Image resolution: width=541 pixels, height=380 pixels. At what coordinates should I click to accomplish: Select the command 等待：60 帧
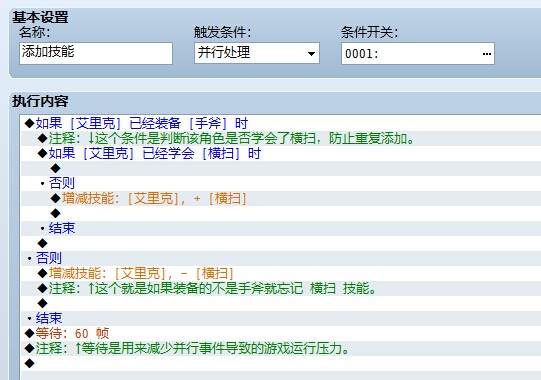point(281,333)
